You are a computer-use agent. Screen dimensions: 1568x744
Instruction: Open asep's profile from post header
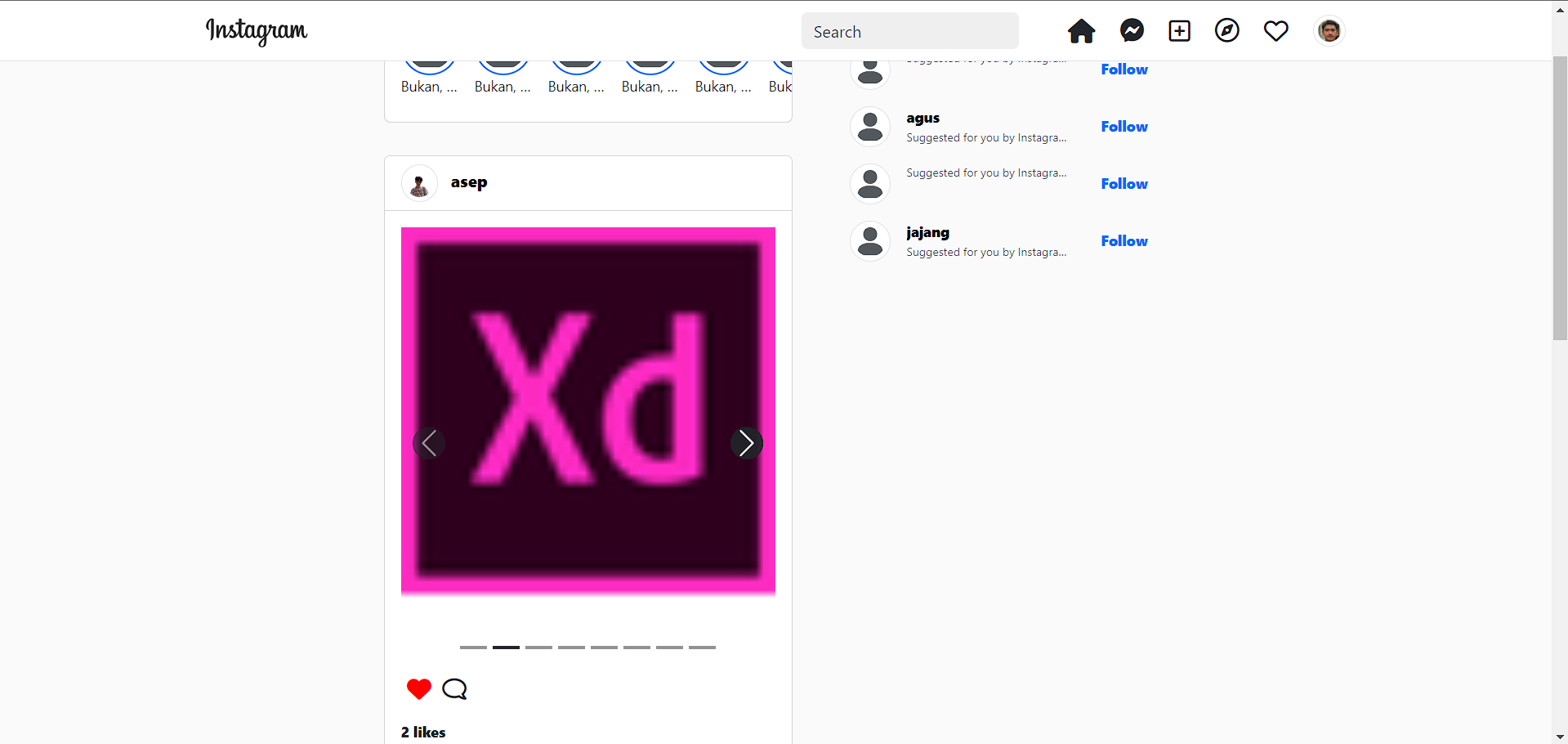coord(468,182)
